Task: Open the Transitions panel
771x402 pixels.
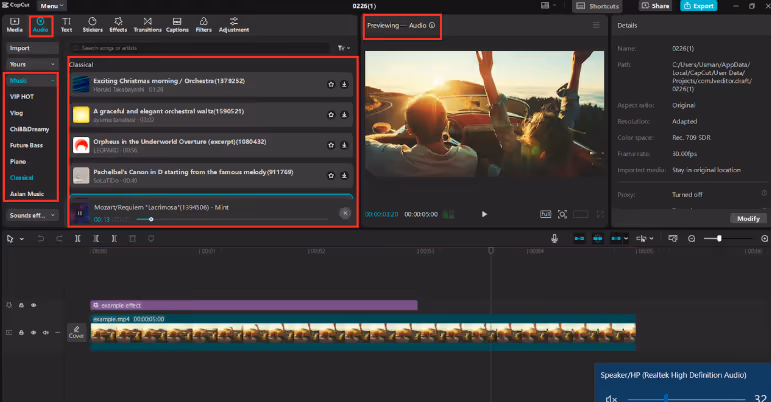Action: coord(148,24)
